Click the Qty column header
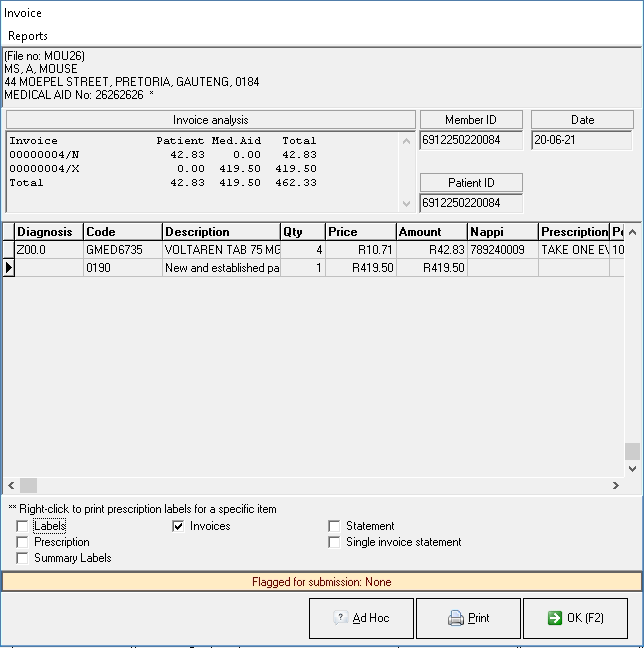The width and height of the screenshot is (644, 648). coord(303,232)
